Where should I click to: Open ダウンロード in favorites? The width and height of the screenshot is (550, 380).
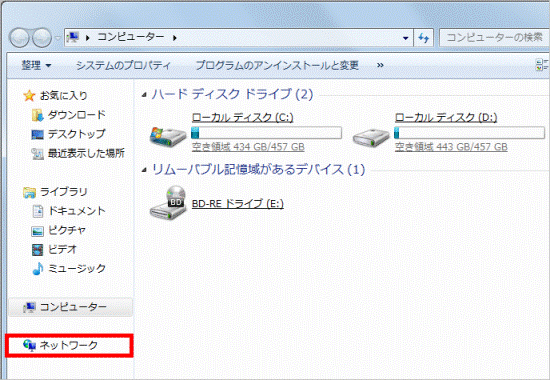(76, 115)
